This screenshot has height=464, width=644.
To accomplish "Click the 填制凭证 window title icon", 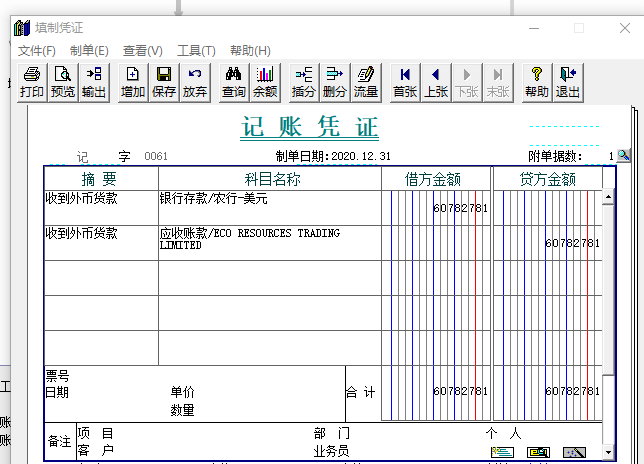I will (x=22, y=28).
